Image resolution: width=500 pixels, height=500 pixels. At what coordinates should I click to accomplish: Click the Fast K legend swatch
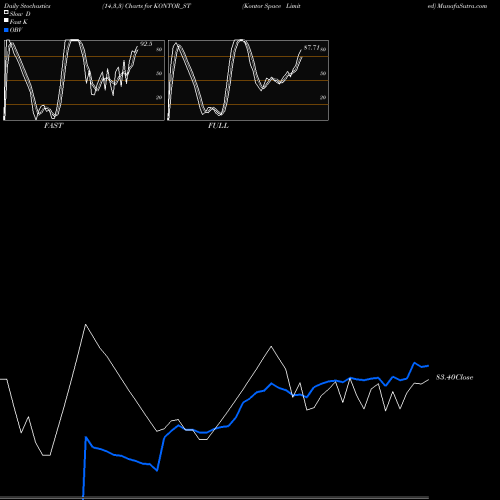click(6, 20)
